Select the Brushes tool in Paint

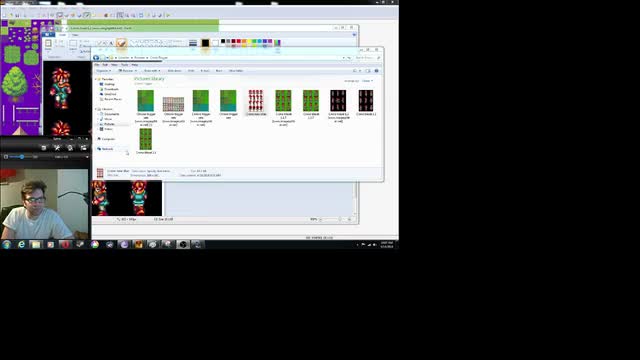point(121,43)
